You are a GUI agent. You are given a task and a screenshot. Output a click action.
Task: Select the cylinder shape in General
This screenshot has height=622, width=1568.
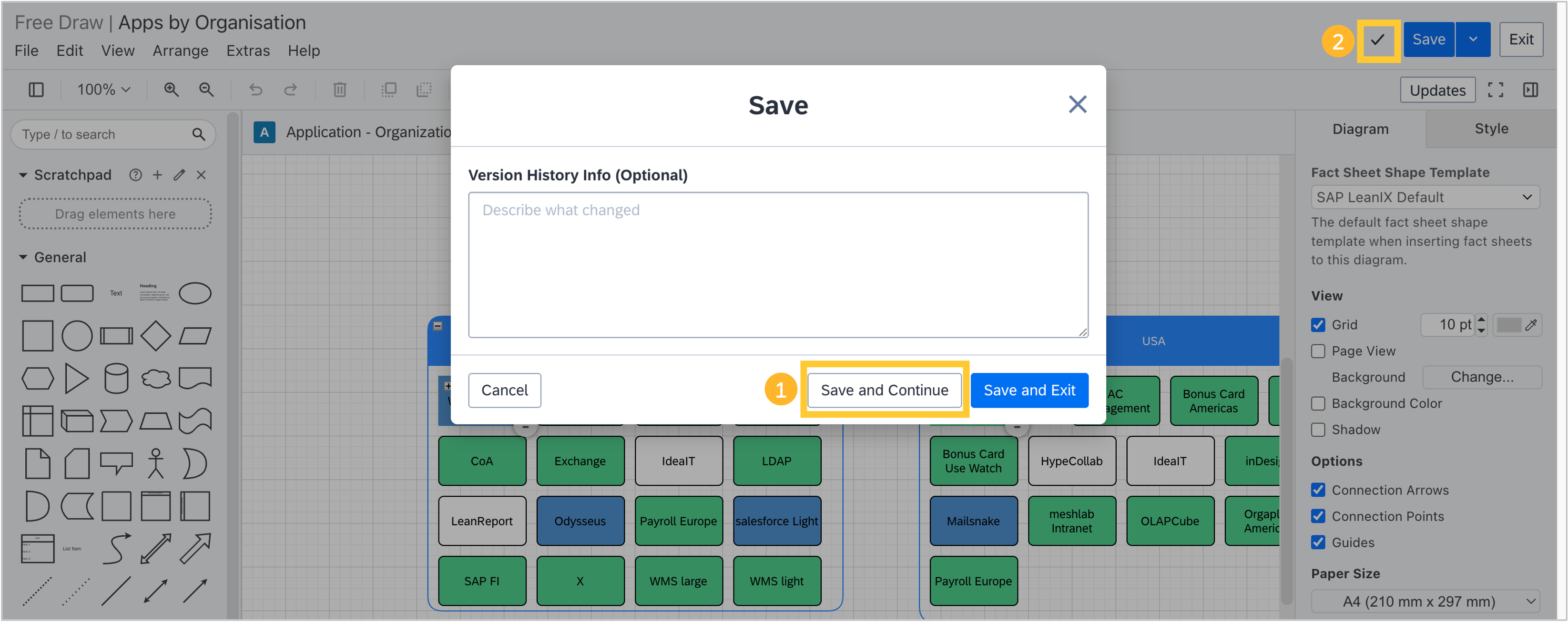[116, 378]
